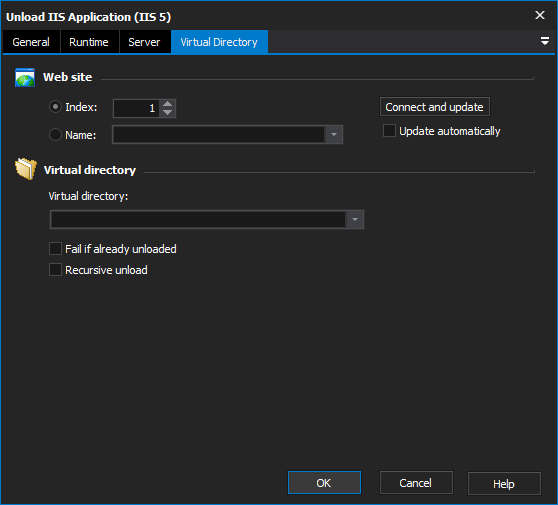Open the tab list menu icon
558x505 pixels.
point(544,41)
